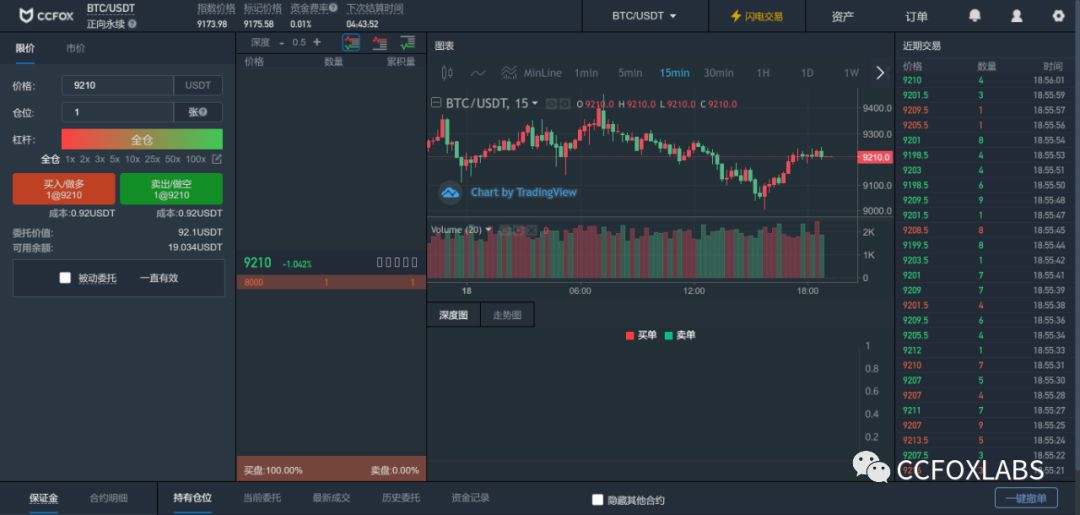Image resolution: width=1080 pixels, height=515 pixels.
Task: Select 100x leverage
Action: tap(196, 159)
